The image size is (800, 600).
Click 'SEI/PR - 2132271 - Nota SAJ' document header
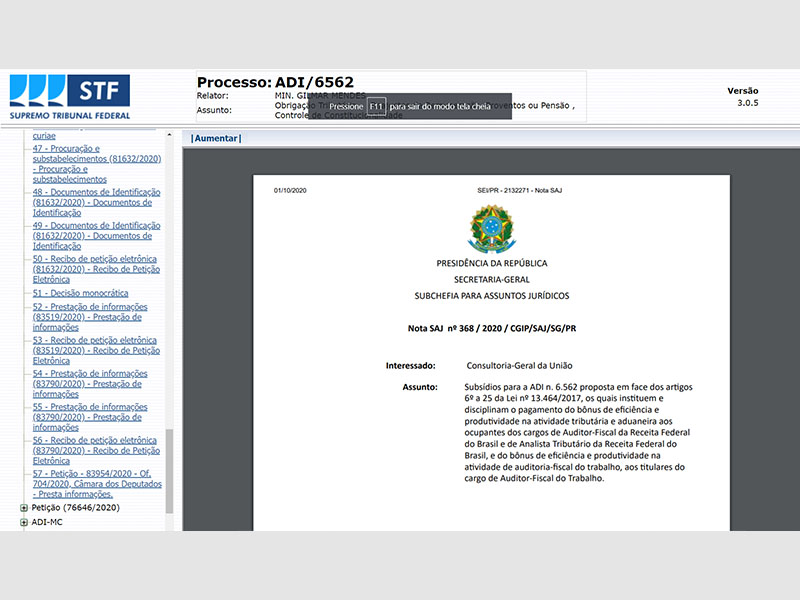coord(519,190)
